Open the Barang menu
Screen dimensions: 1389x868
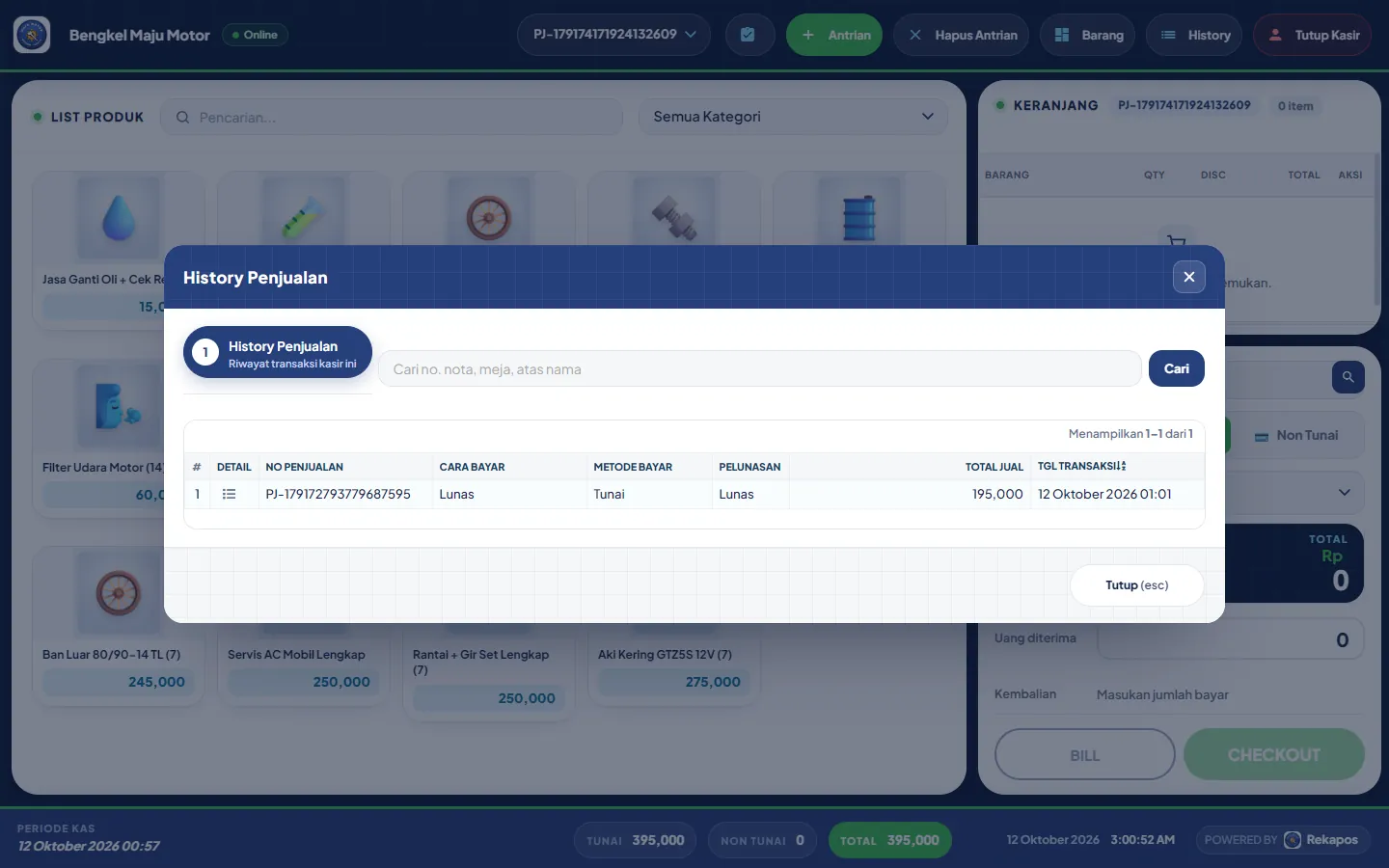click(x=1088, y=35)
